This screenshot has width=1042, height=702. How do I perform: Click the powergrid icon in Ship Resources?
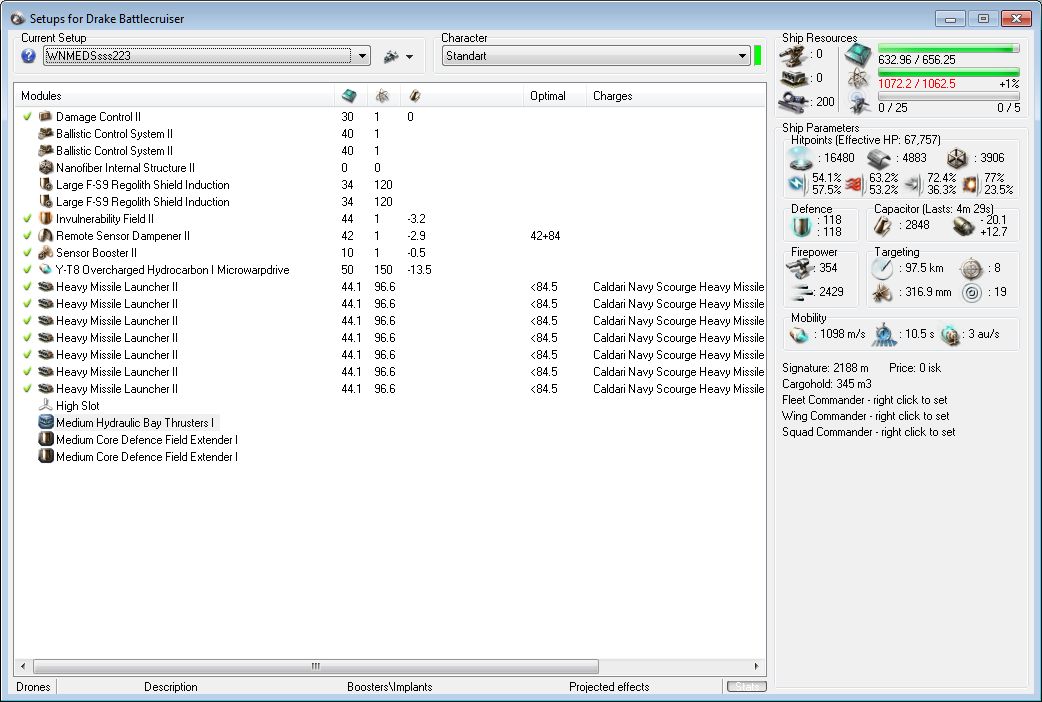[x=857, y=79]
